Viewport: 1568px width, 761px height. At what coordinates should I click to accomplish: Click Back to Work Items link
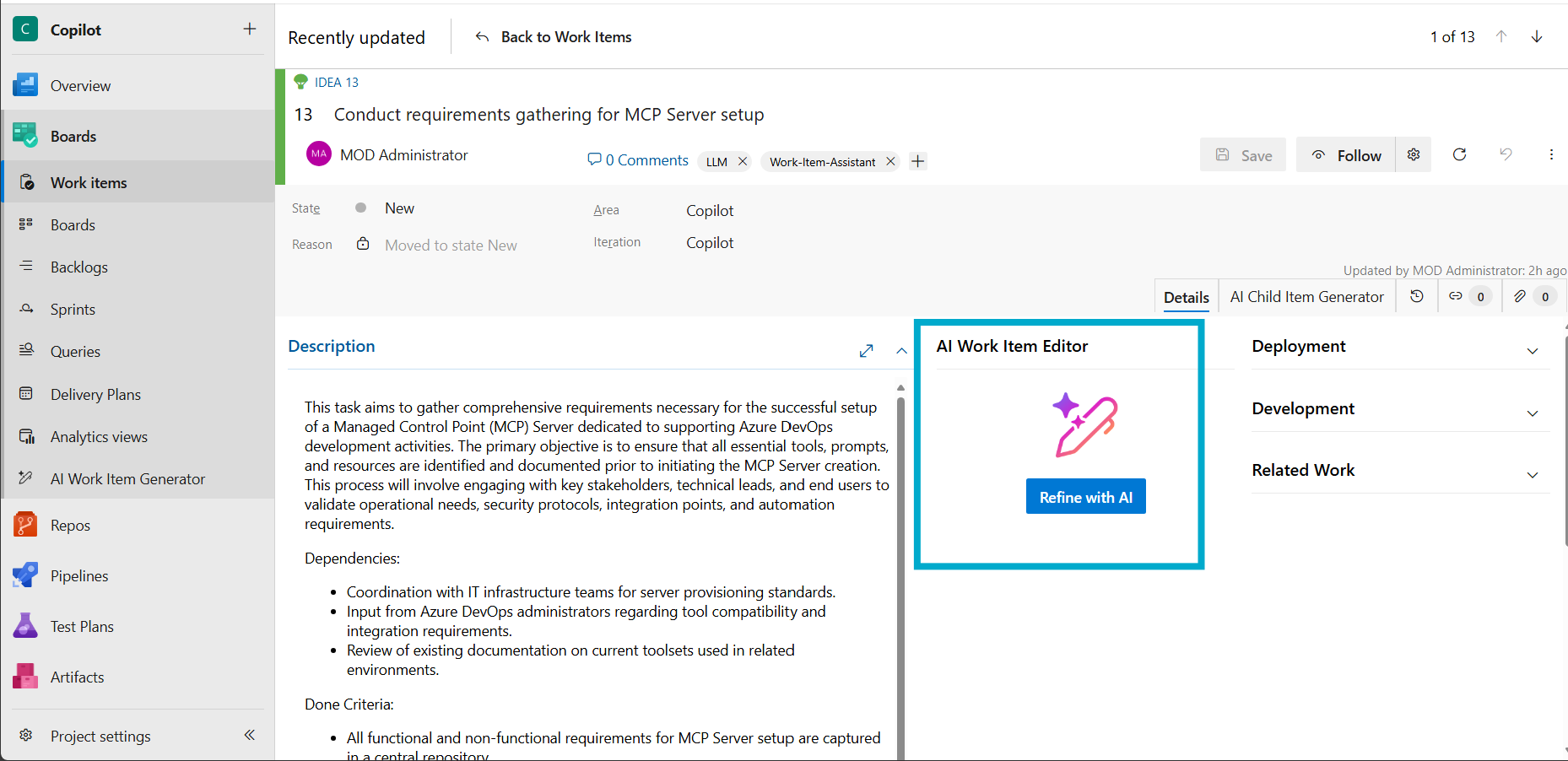tap(554, 37)
